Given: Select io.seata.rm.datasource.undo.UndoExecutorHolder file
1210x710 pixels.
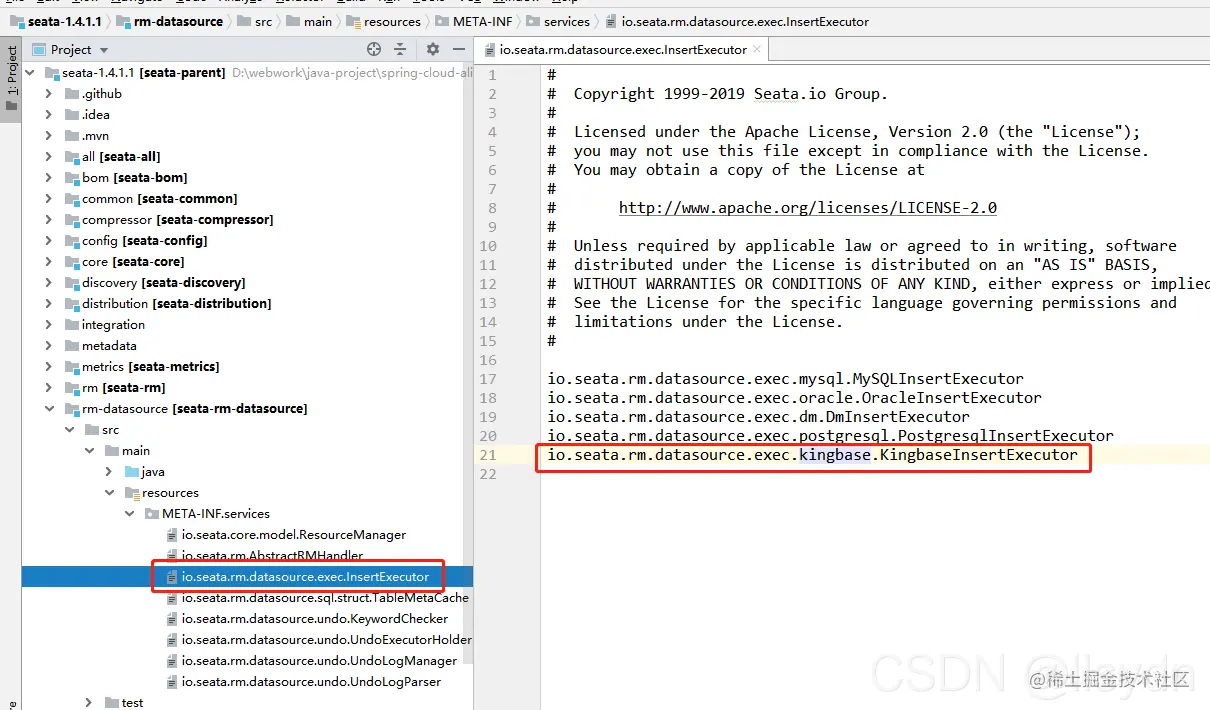Looking at the screenshot, I should click(x=247, y=640).
